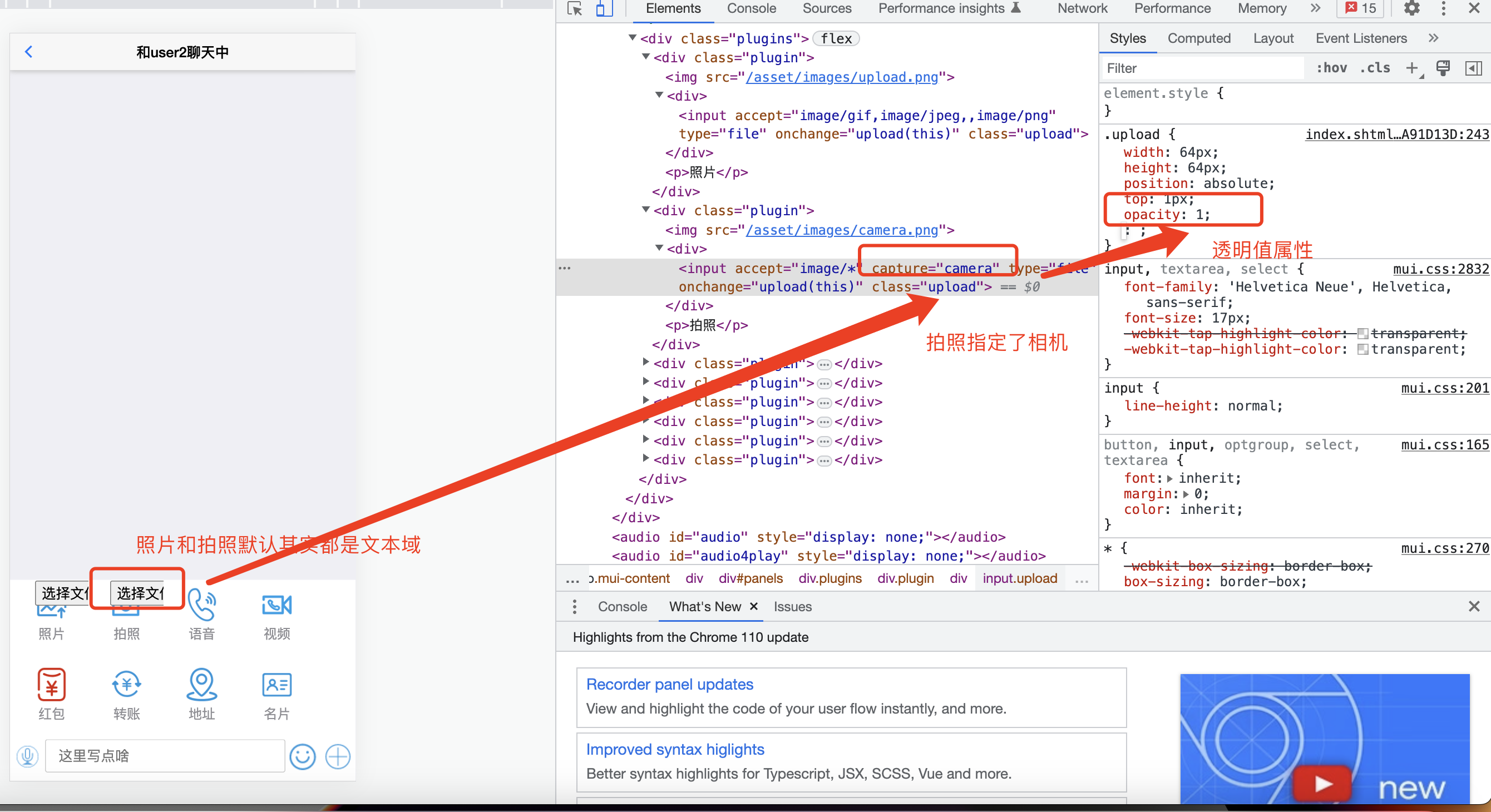Click the transparent swatch on the active tap-highlight-color
1491x812 pixels.
pyautogui.click(x=1362, y=350)
